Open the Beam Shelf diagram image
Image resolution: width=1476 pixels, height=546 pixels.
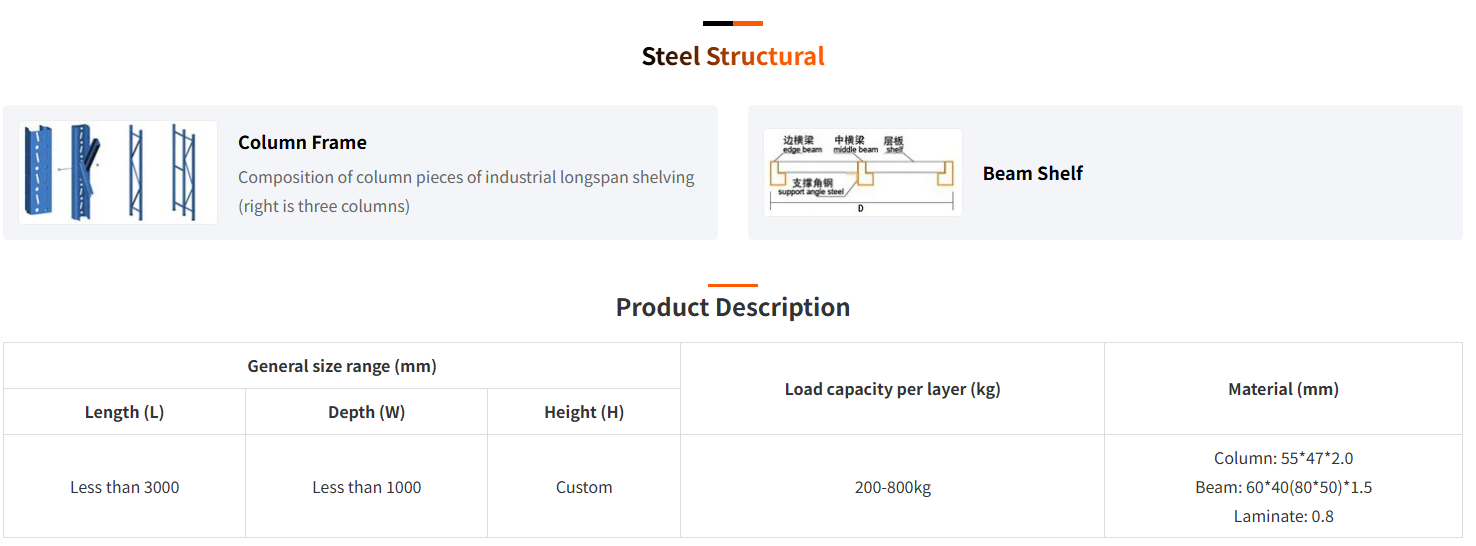pos(862,172)
